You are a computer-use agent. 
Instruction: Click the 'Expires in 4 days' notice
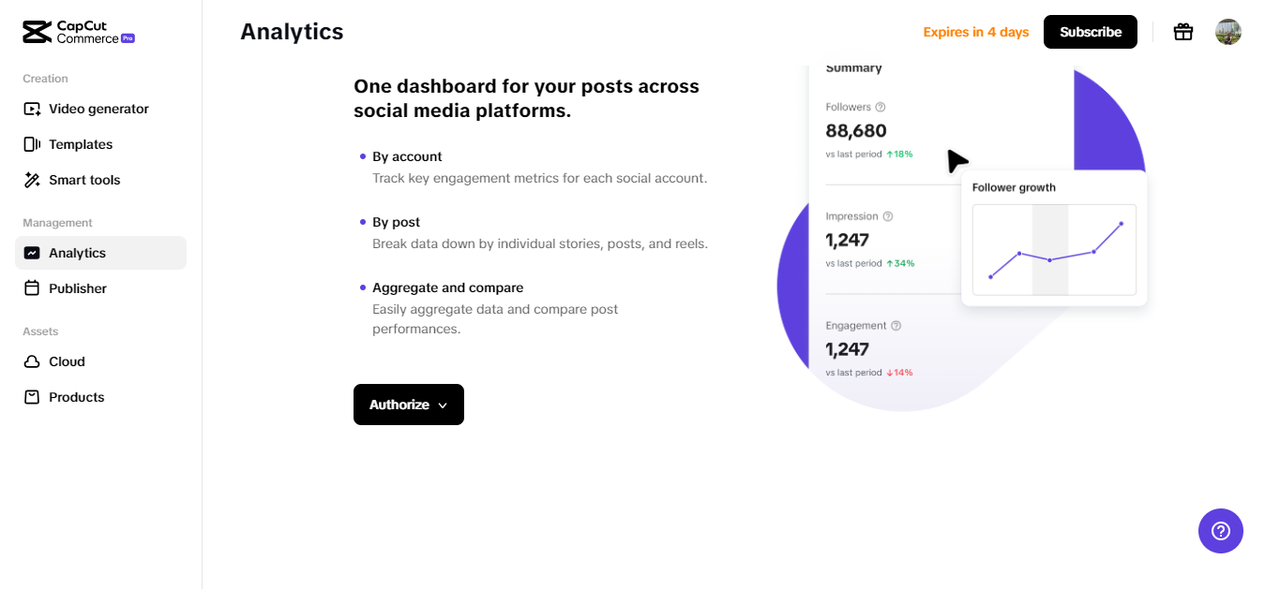[x=975, y=32]
